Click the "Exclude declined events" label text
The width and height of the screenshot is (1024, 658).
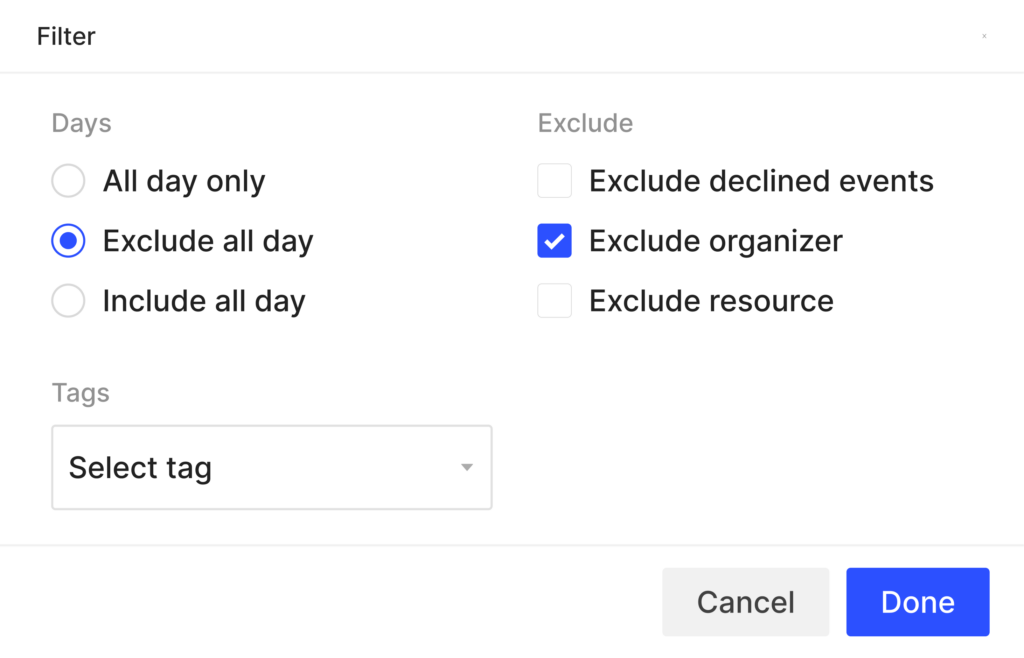coord(761,181)
